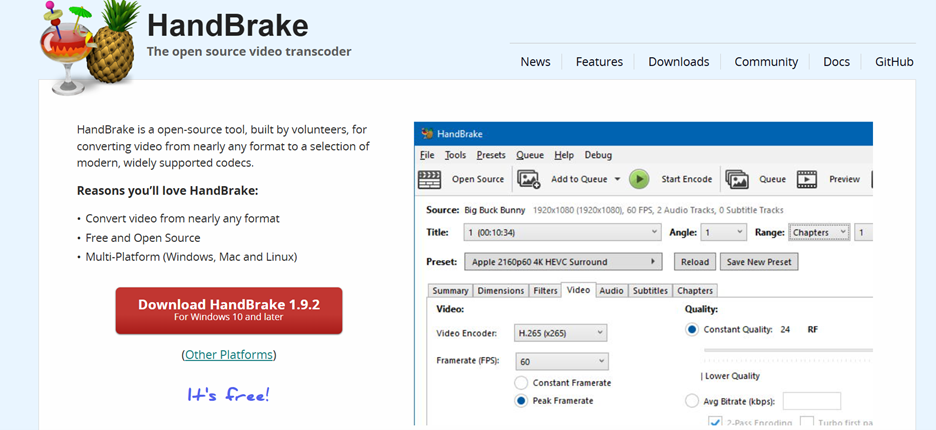Switch to the Chapters tab
The image size is (936, 430).
coord(695,291)
